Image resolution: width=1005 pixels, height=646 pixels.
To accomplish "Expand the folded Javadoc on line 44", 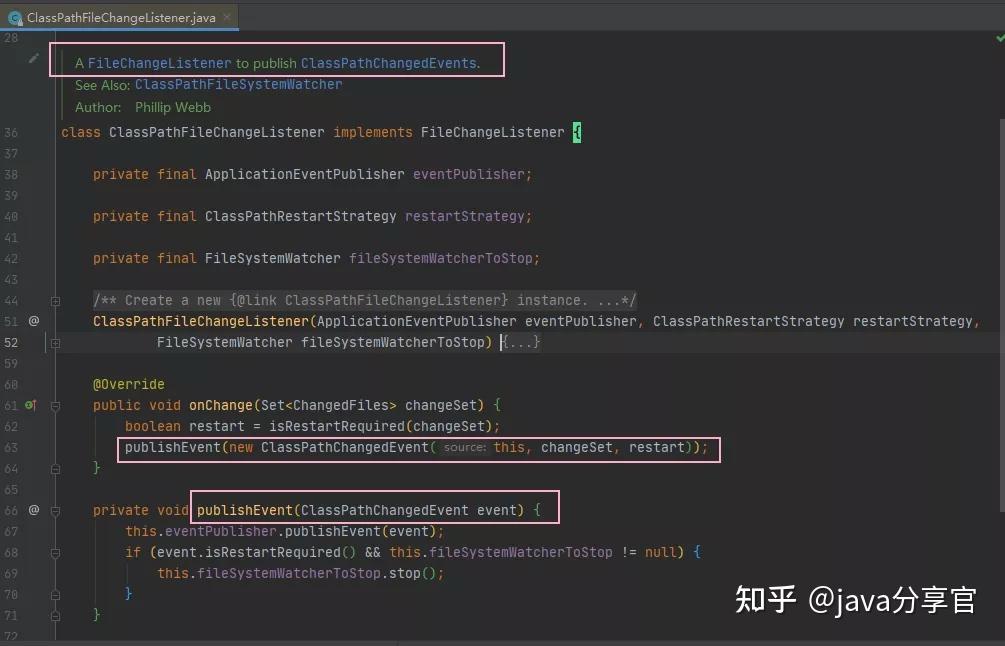I will coord(56,301).
